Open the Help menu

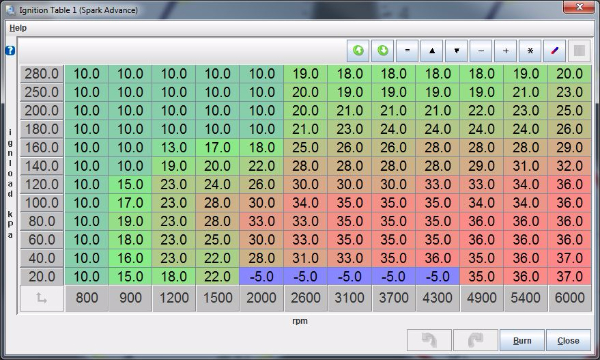click(x=18, y=28)
